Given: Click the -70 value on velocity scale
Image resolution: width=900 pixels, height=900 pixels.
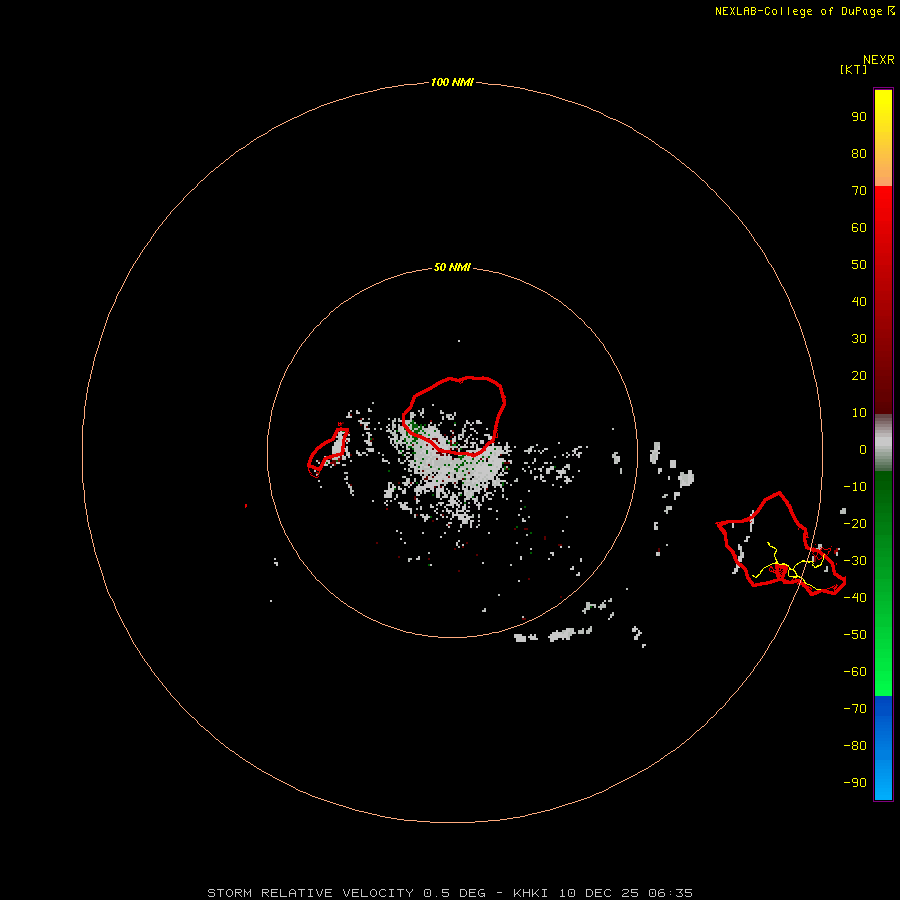Looking at the screenshot, I should [855, 709].
